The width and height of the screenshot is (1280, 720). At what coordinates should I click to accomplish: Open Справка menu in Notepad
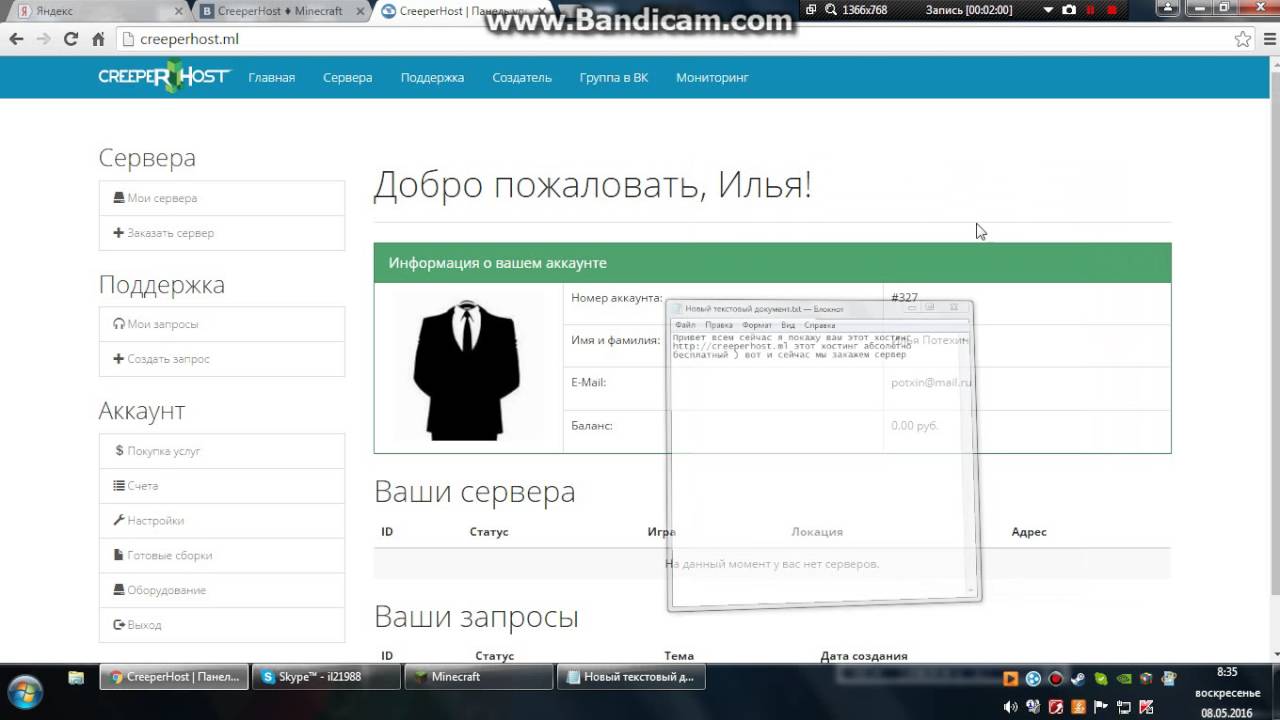(819, 325)
